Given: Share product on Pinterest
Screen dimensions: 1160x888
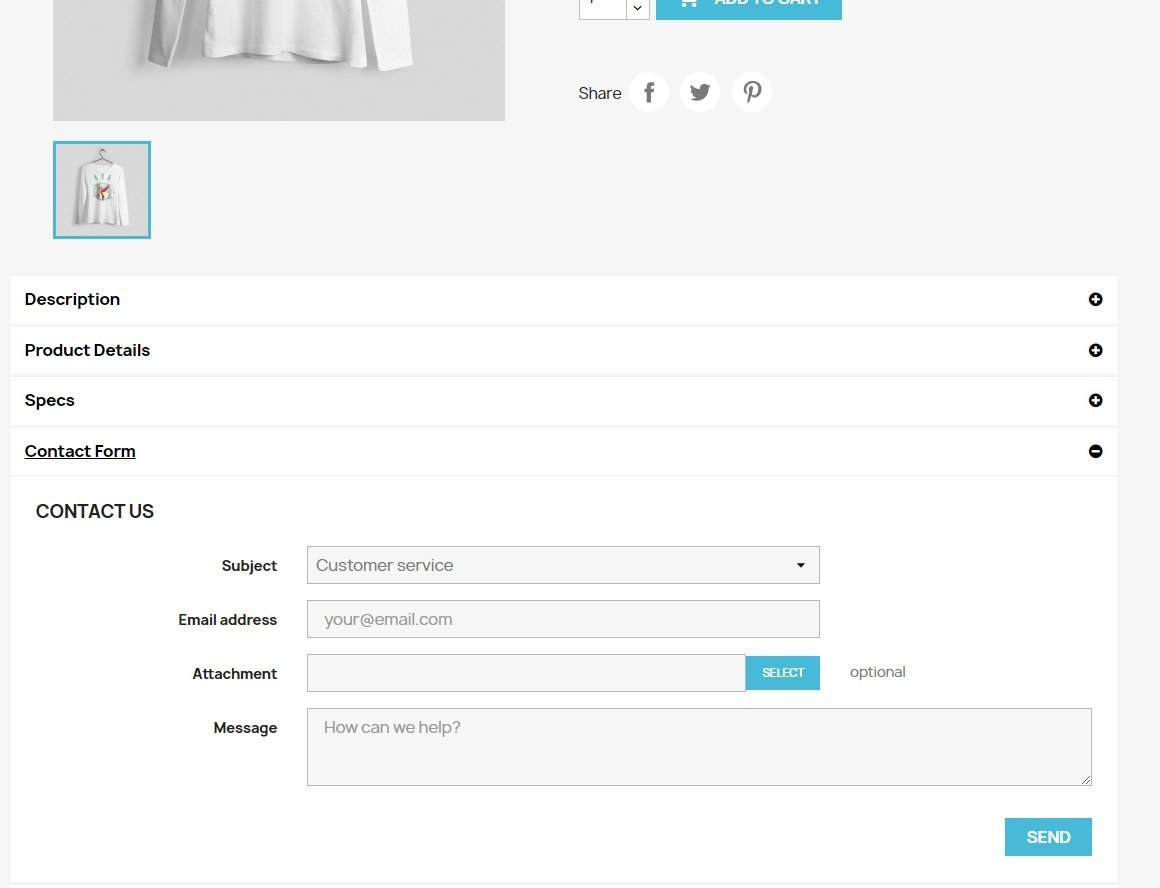Looking at the screenshot, I should click(752, 92).
